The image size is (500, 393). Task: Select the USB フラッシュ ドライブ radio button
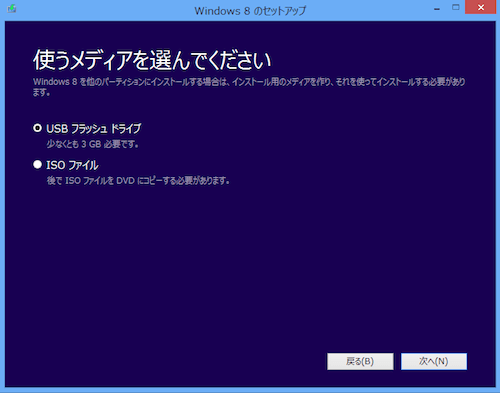pos(38,128)
